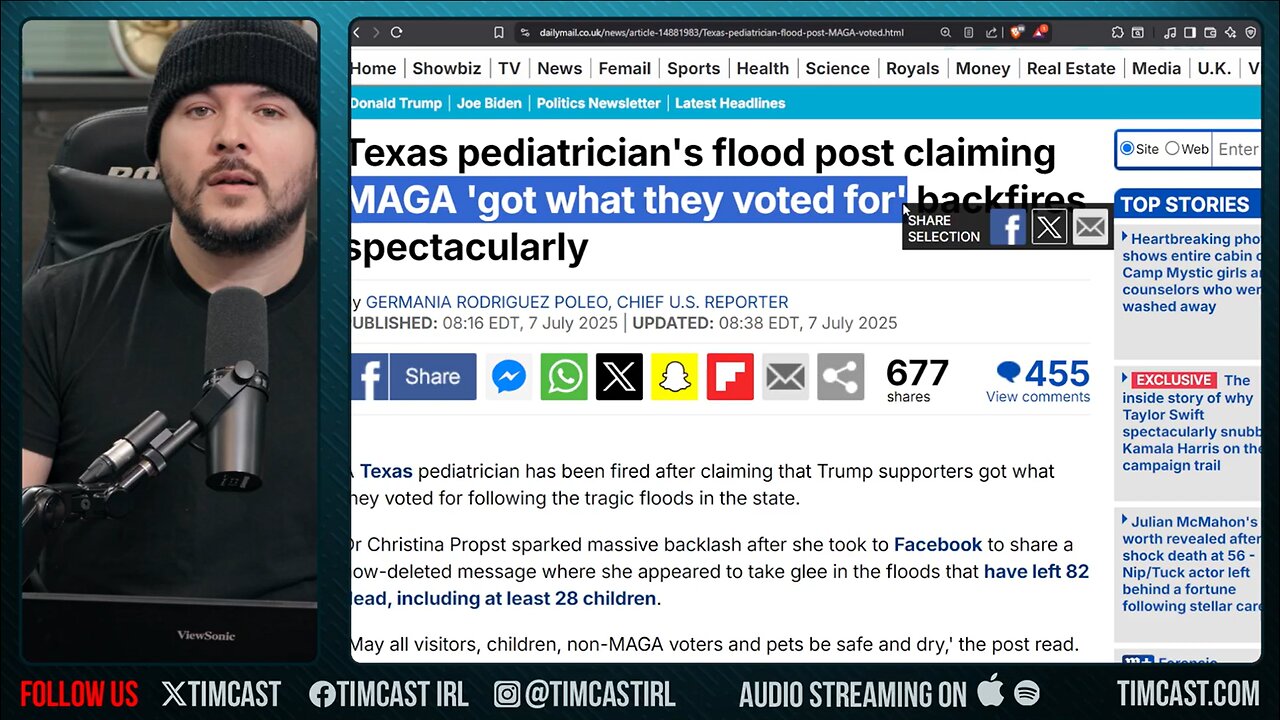This screenshot has height=720, width=1280.
Task: Follow the Facebook link in article text
Action: tap(938, 544)
